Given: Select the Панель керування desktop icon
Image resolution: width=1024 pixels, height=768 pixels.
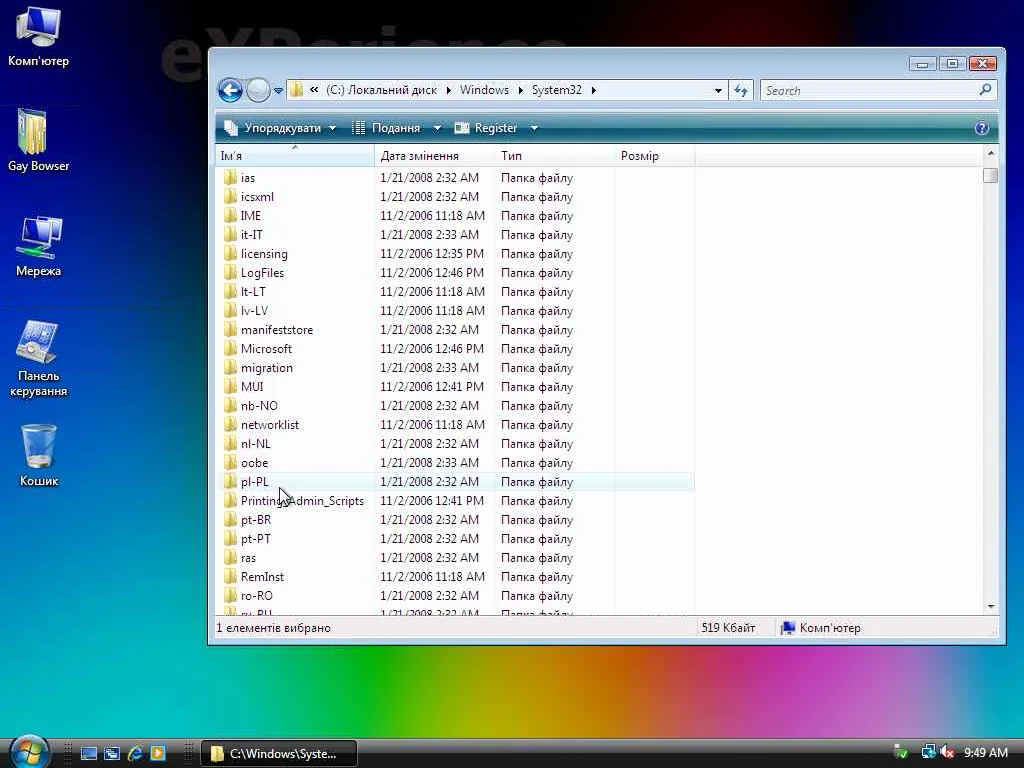Looking at the screenshot, I should (x=38, y=359).
